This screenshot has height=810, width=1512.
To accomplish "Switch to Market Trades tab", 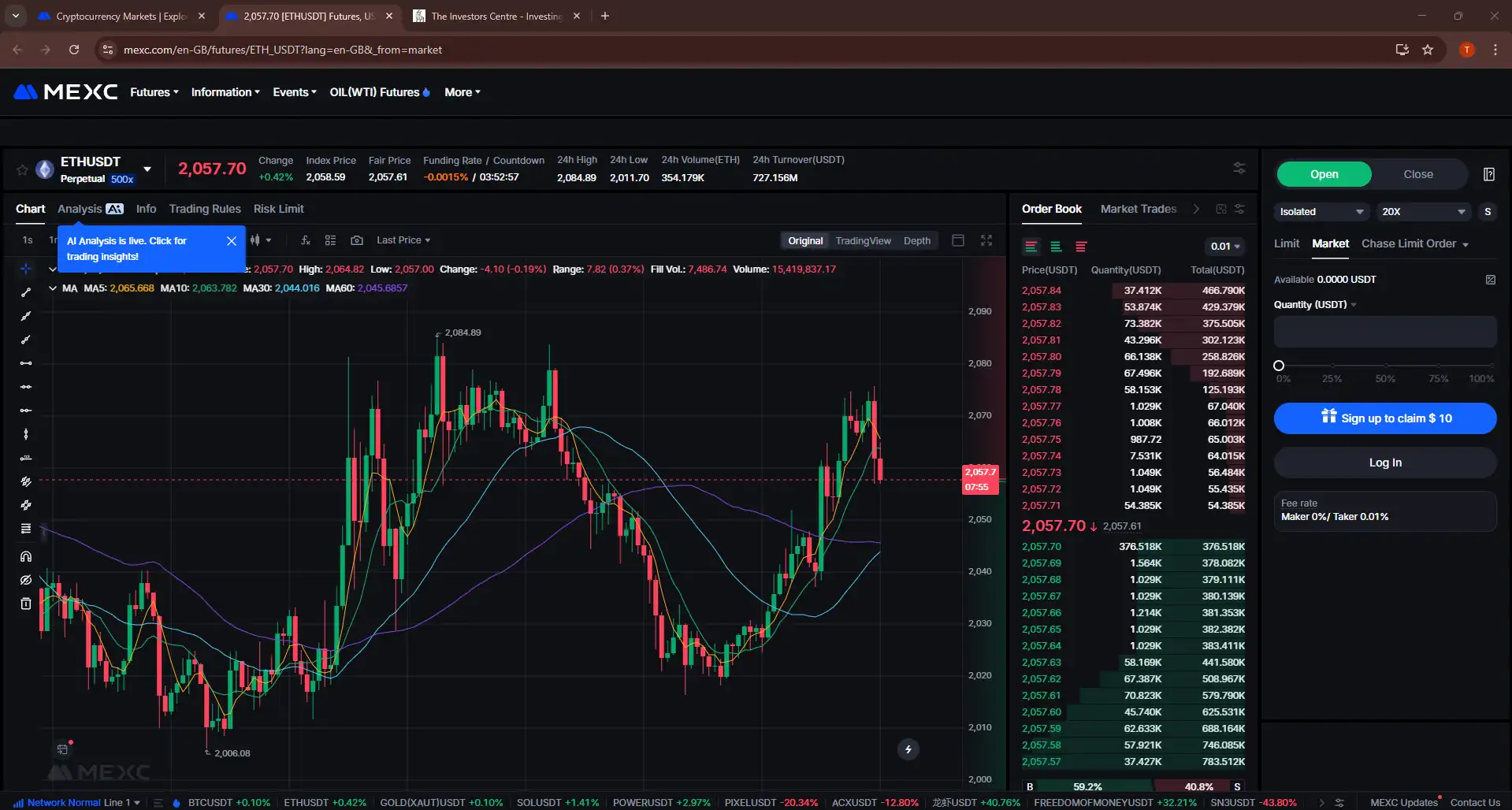I will [x=1138, y=209].
